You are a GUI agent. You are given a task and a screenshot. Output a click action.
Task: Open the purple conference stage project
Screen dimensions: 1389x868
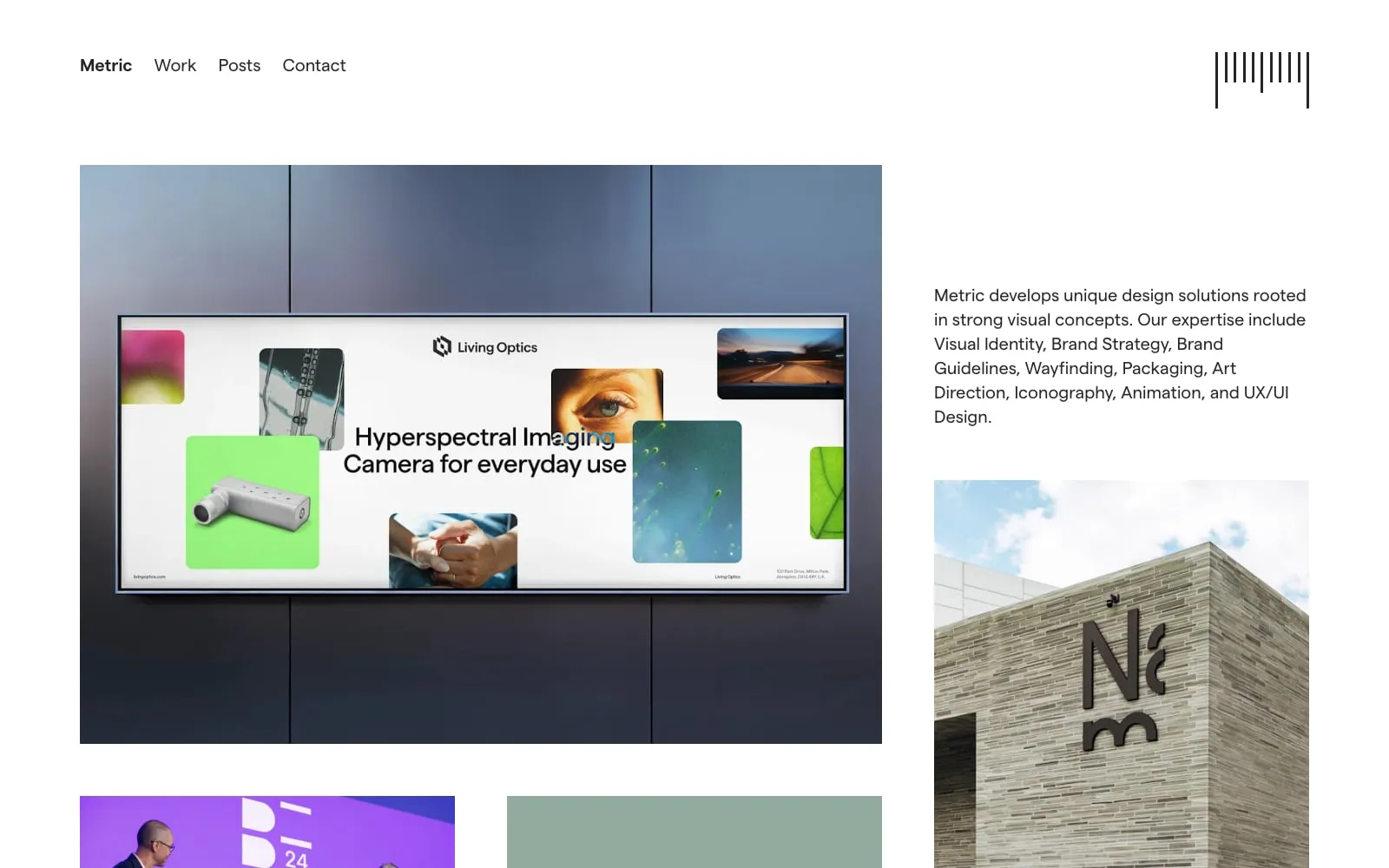click(x=267, y=832)
